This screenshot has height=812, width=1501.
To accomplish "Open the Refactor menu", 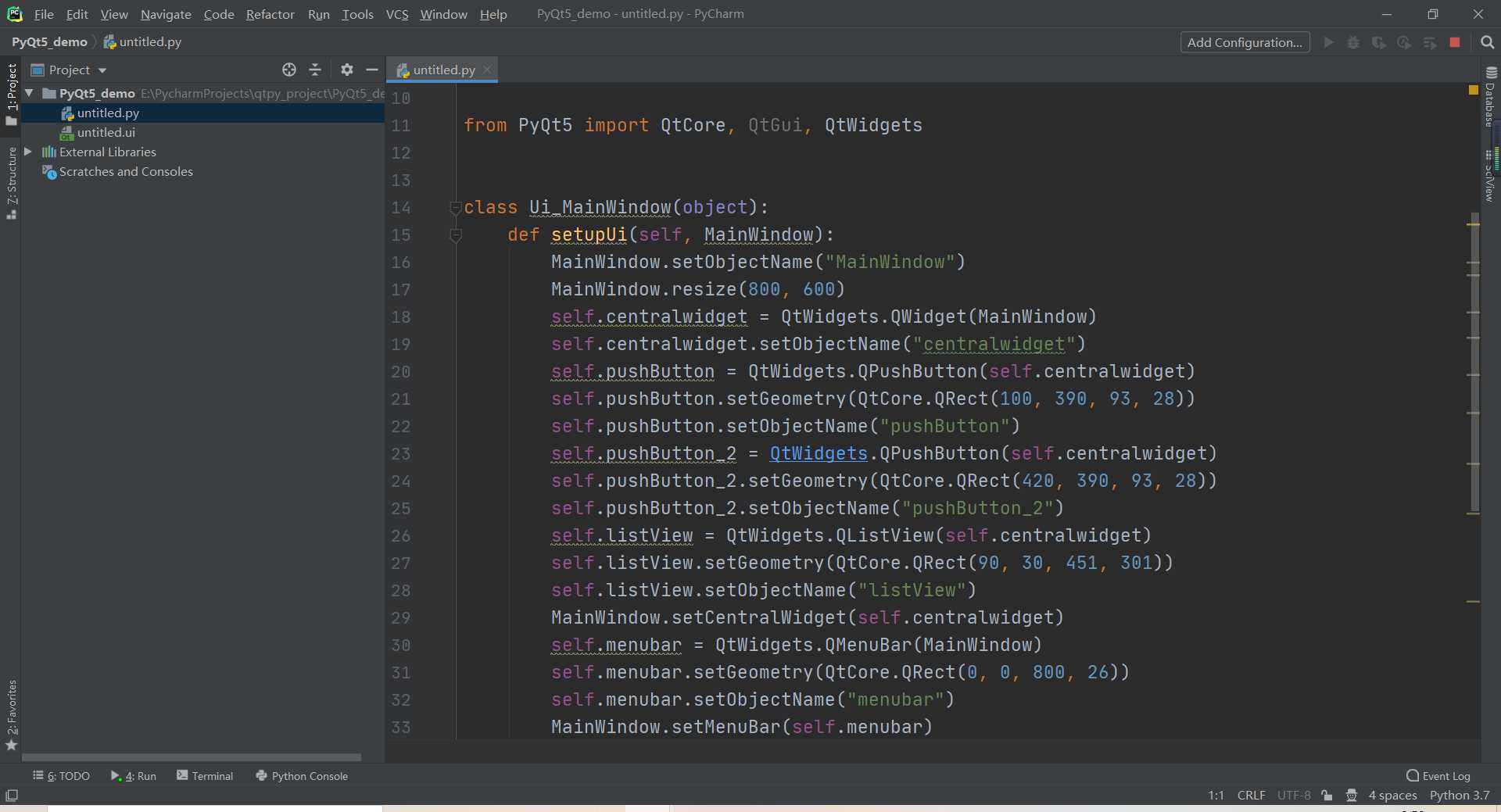I will click(x=270, y=14).
